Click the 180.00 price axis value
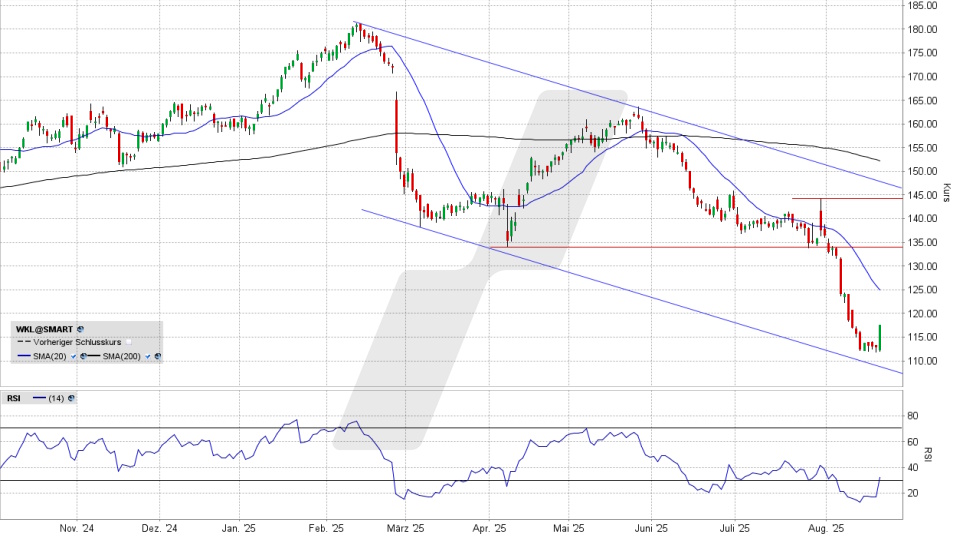 tap(923, 29)
